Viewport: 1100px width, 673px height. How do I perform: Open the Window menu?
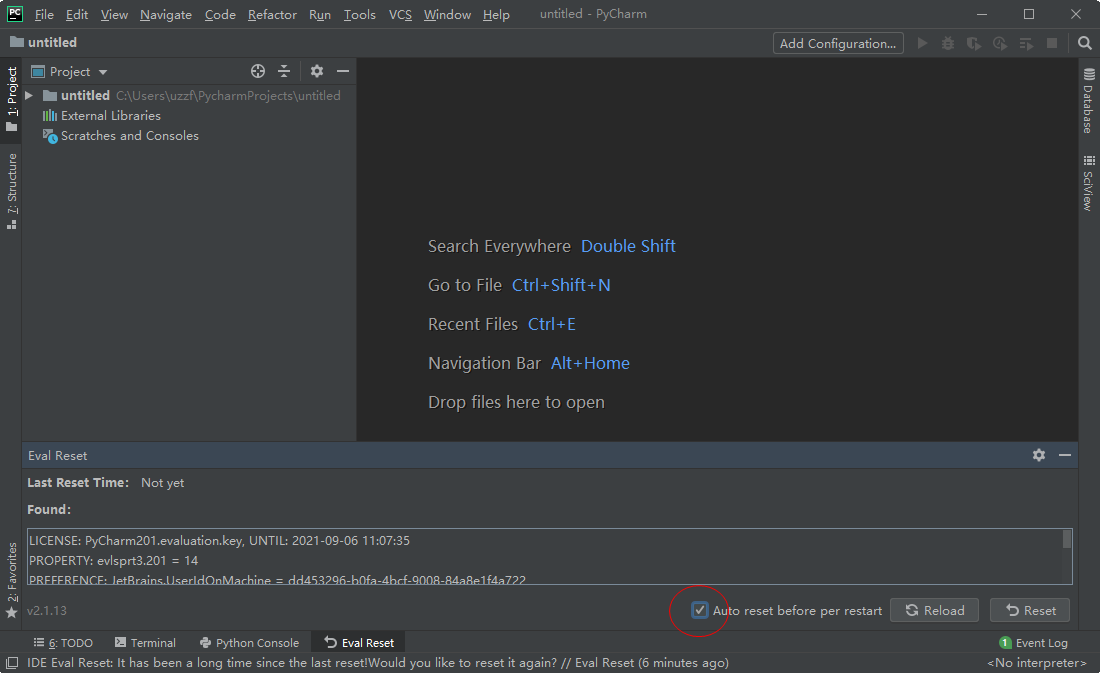tap(447, 15)
